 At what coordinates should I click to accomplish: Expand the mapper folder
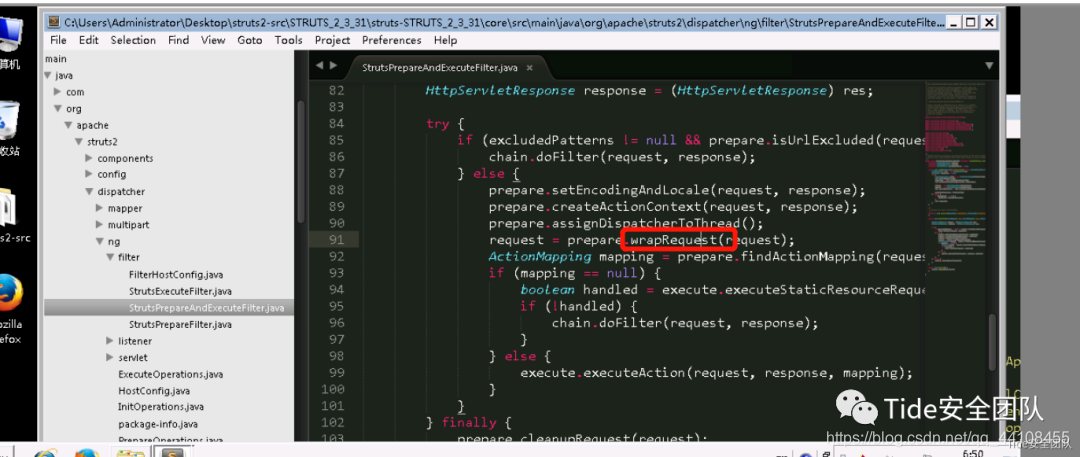pyautogui.click(x=99, y=208)
